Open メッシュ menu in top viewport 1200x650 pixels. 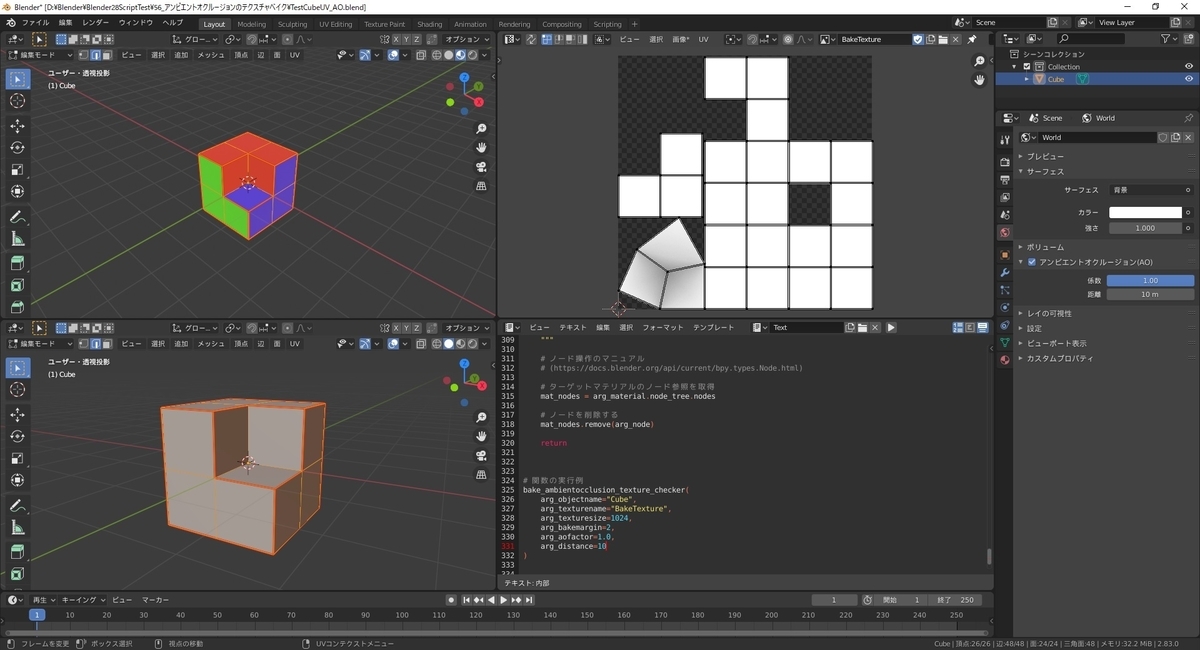point(211,55)
